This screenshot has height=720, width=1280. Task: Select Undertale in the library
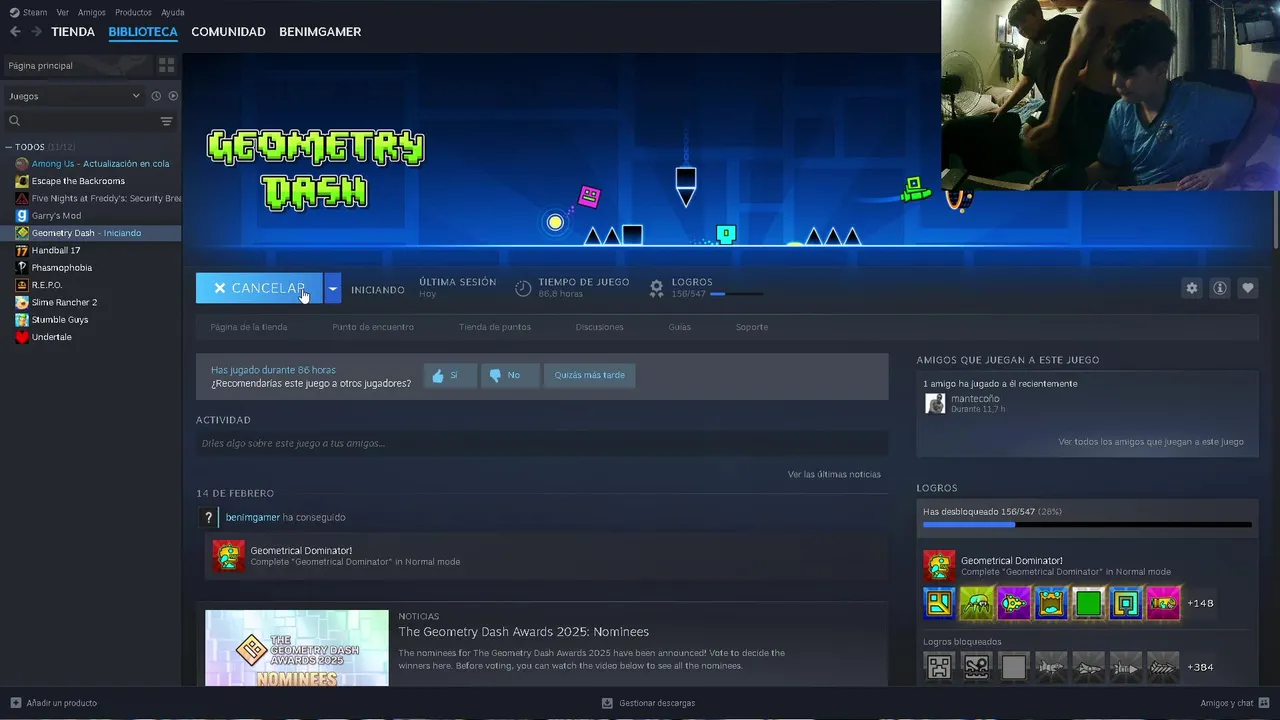[91, 337]
